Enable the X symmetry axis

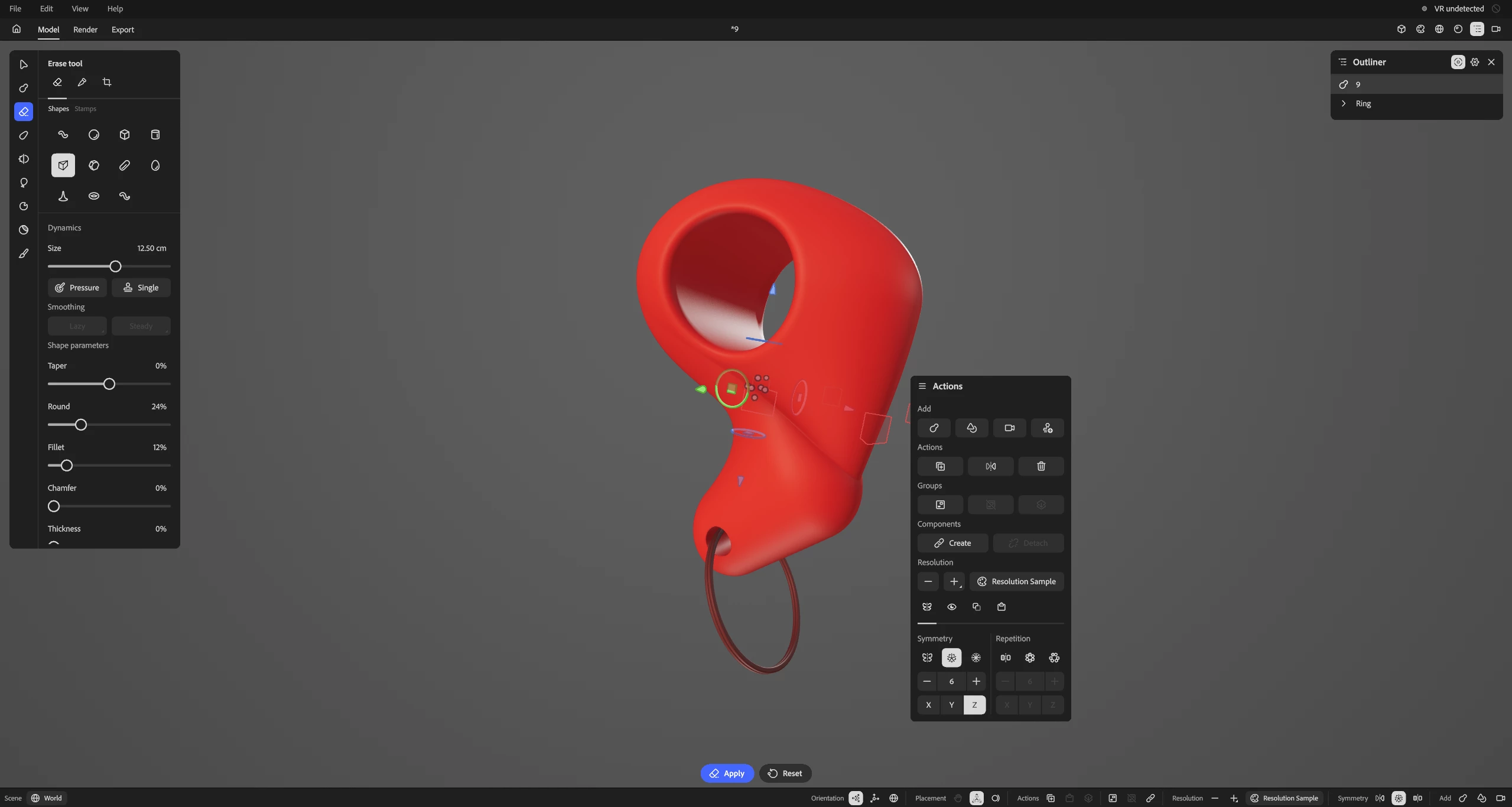928,705
